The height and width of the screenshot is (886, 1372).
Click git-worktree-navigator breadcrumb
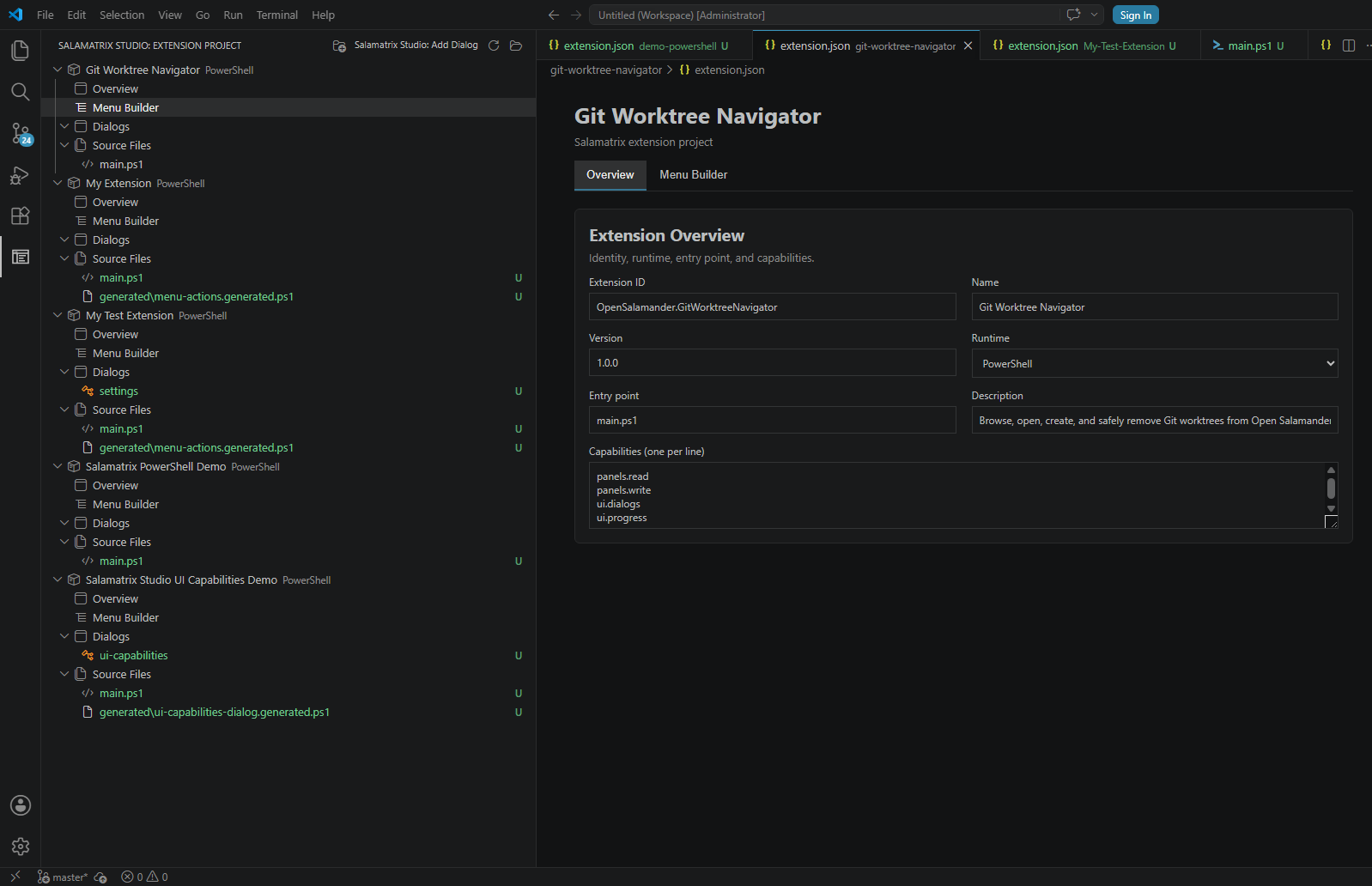coord(606,70)
